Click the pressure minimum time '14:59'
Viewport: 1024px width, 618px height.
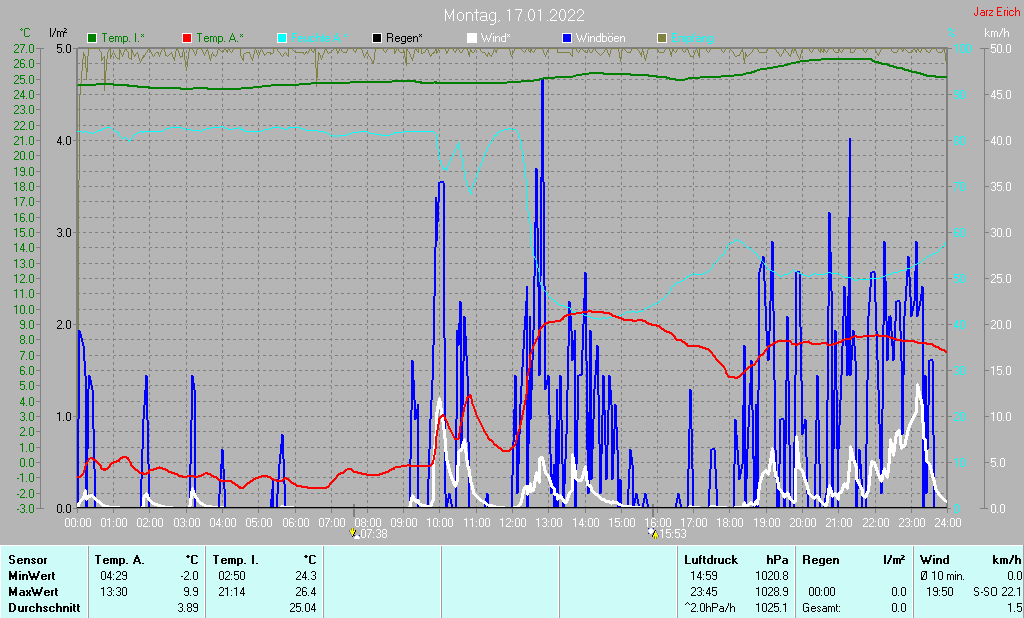pyautogui.click(x=704, y=576)
